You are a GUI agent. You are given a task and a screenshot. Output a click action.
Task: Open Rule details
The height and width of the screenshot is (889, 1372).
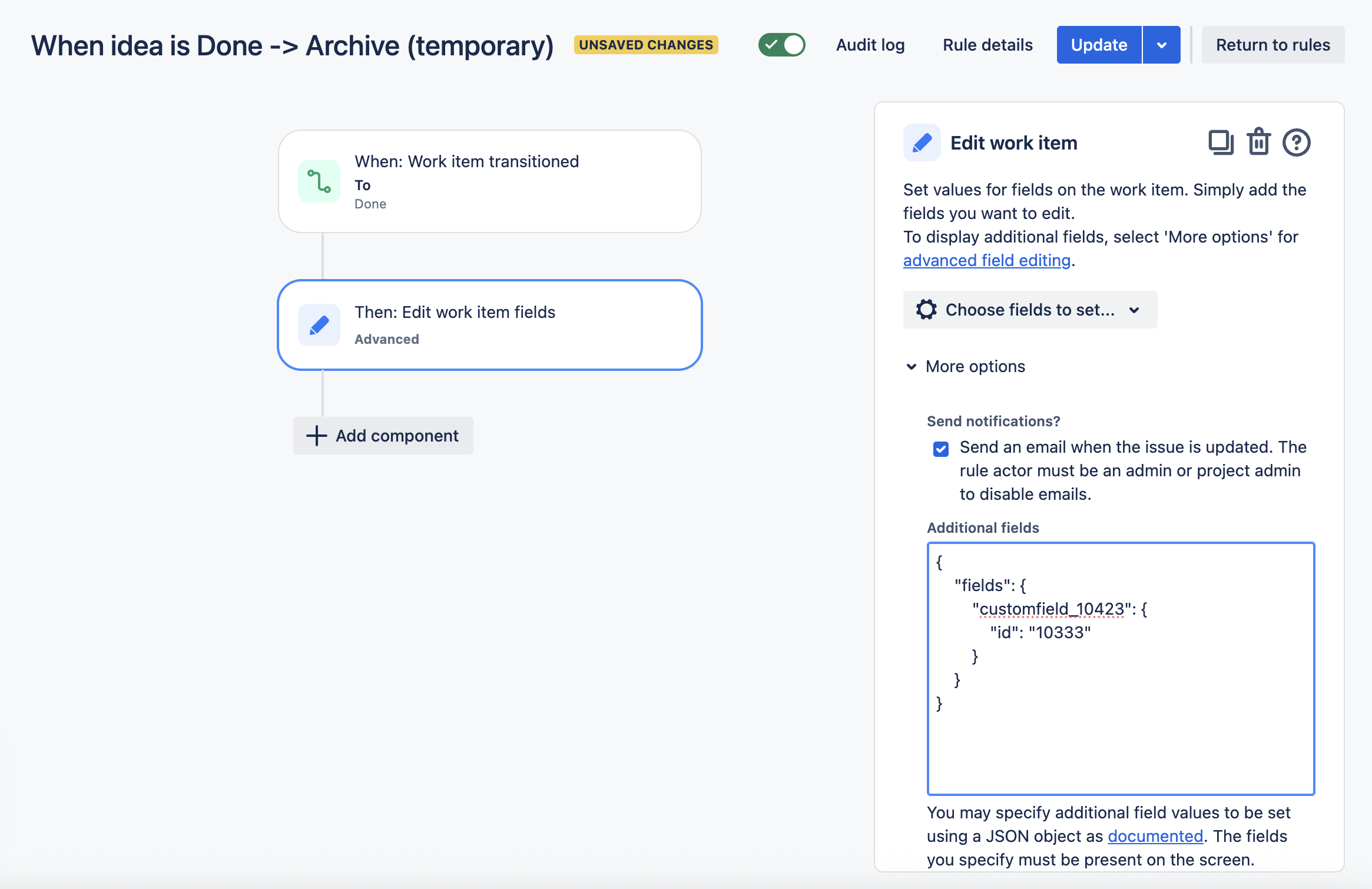click(987, 45)
